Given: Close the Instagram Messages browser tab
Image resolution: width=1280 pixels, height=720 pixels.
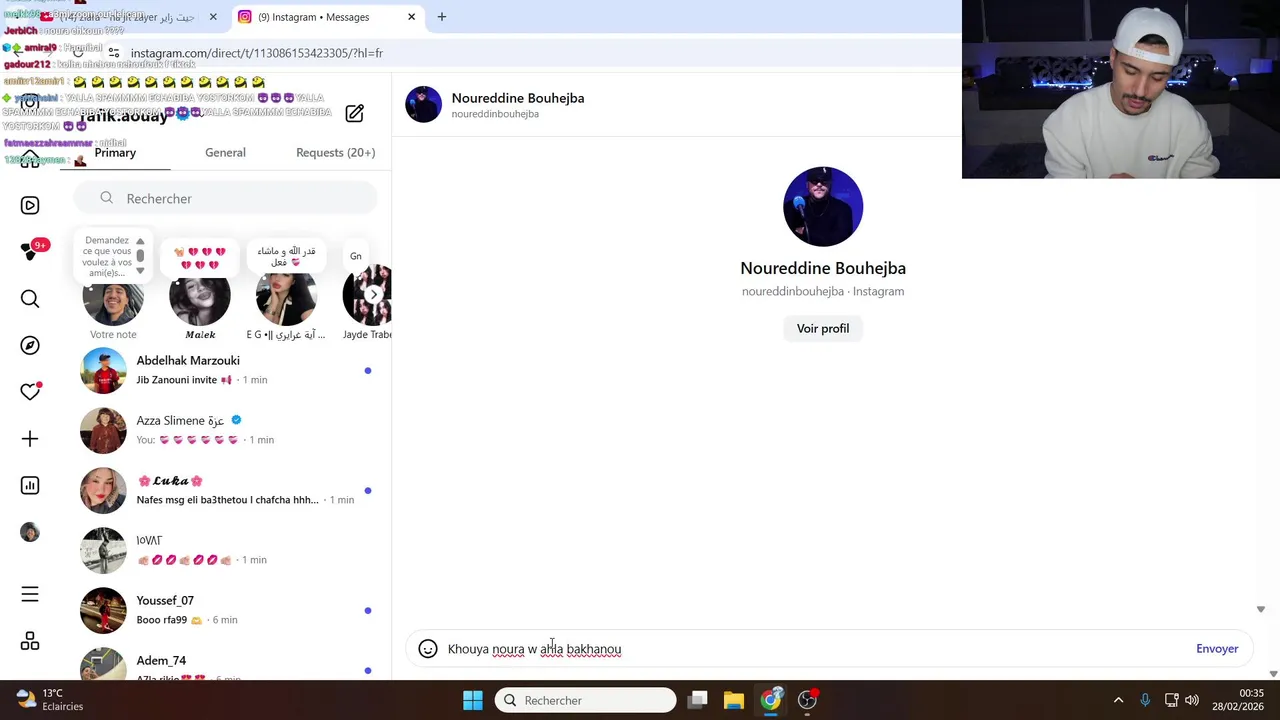Looking at the screenshot, I should point(411,17).
